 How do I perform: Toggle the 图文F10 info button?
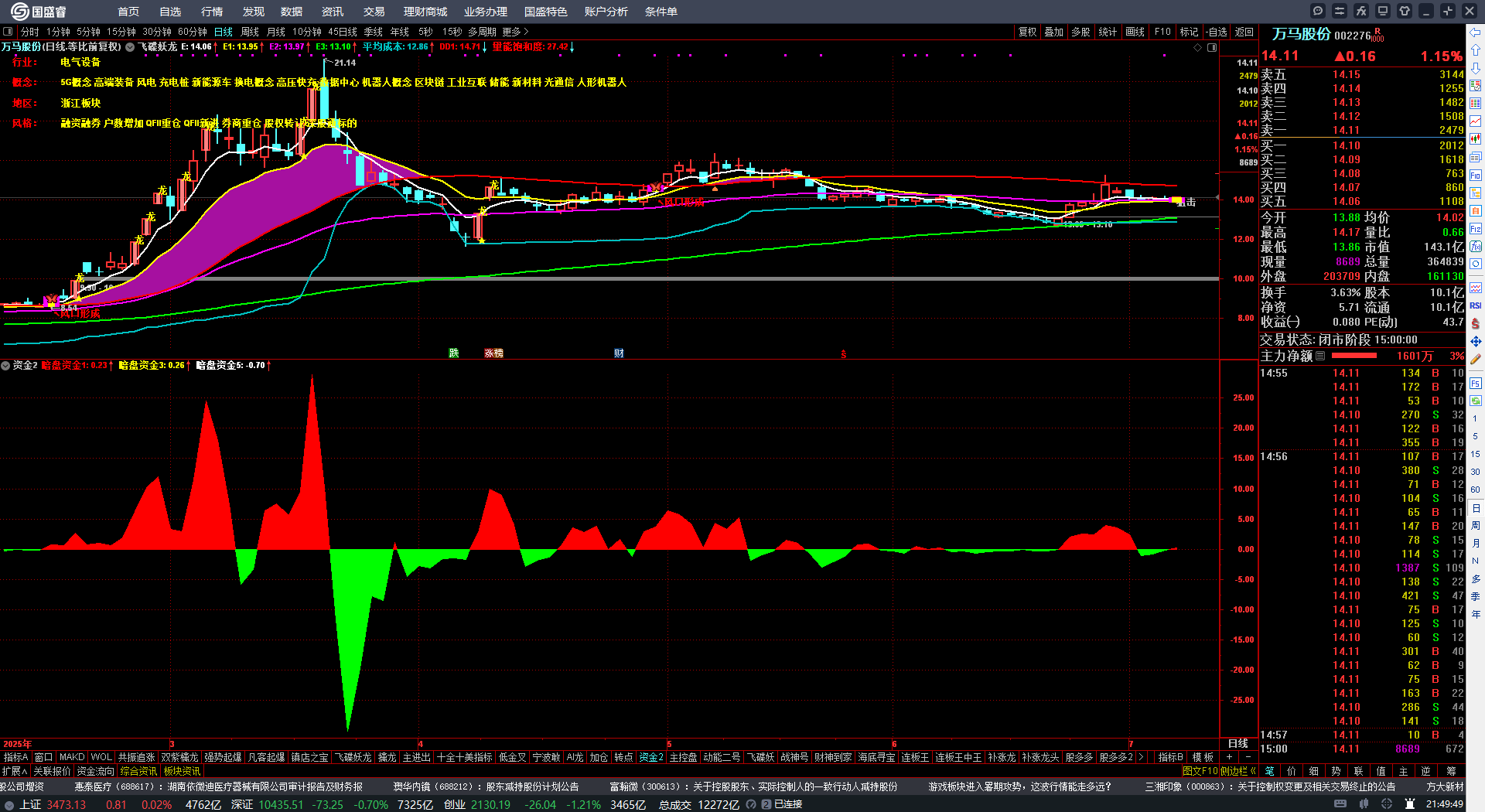tap(1200, 771)
